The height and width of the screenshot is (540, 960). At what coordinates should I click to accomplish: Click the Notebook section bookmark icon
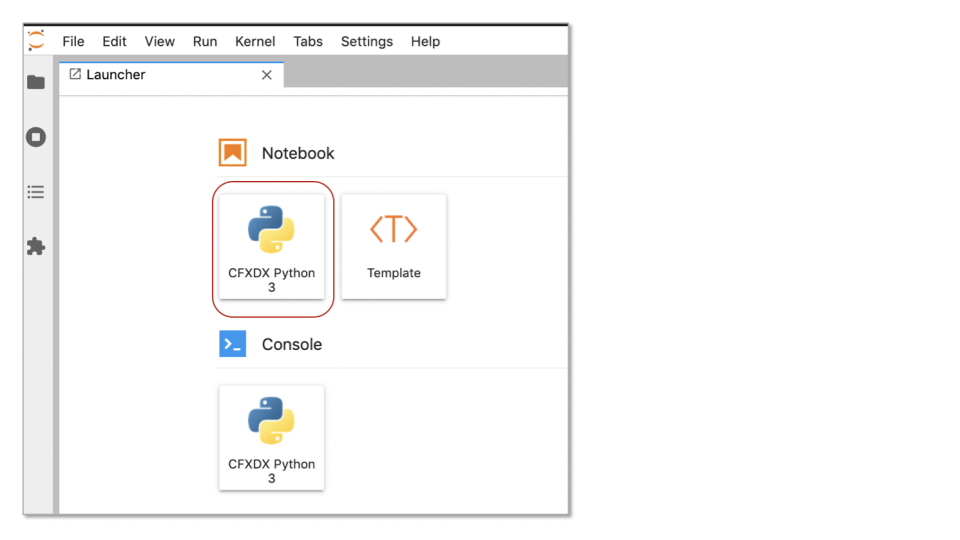[233, 153]
